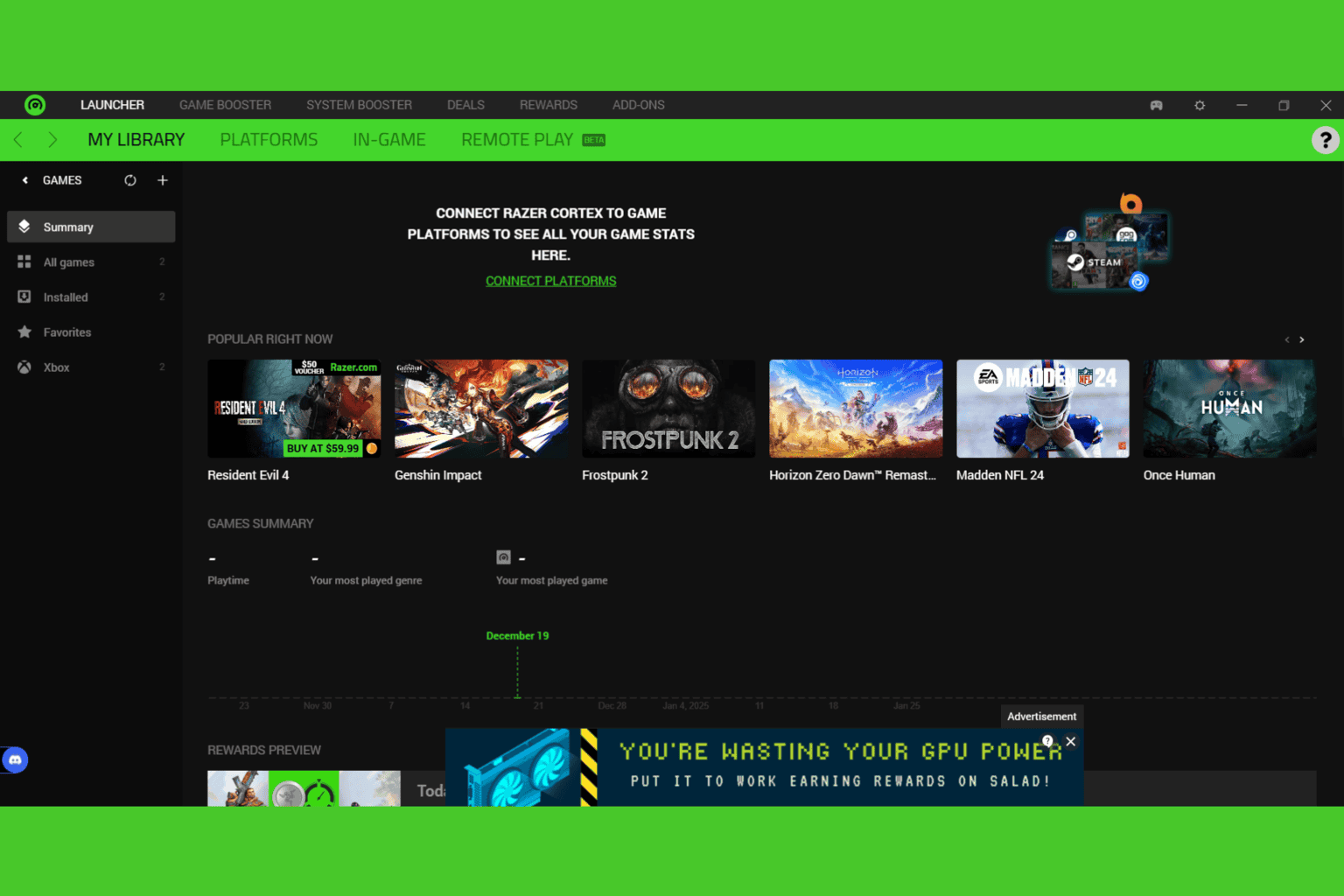Click the Frostpunk 2 title text

(615, 475)
